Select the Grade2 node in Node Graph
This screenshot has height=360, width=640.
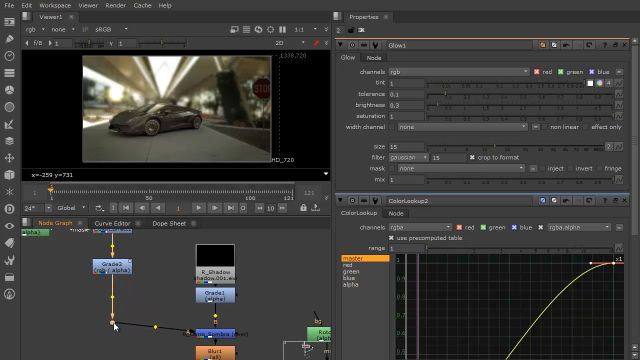[112, 267]
